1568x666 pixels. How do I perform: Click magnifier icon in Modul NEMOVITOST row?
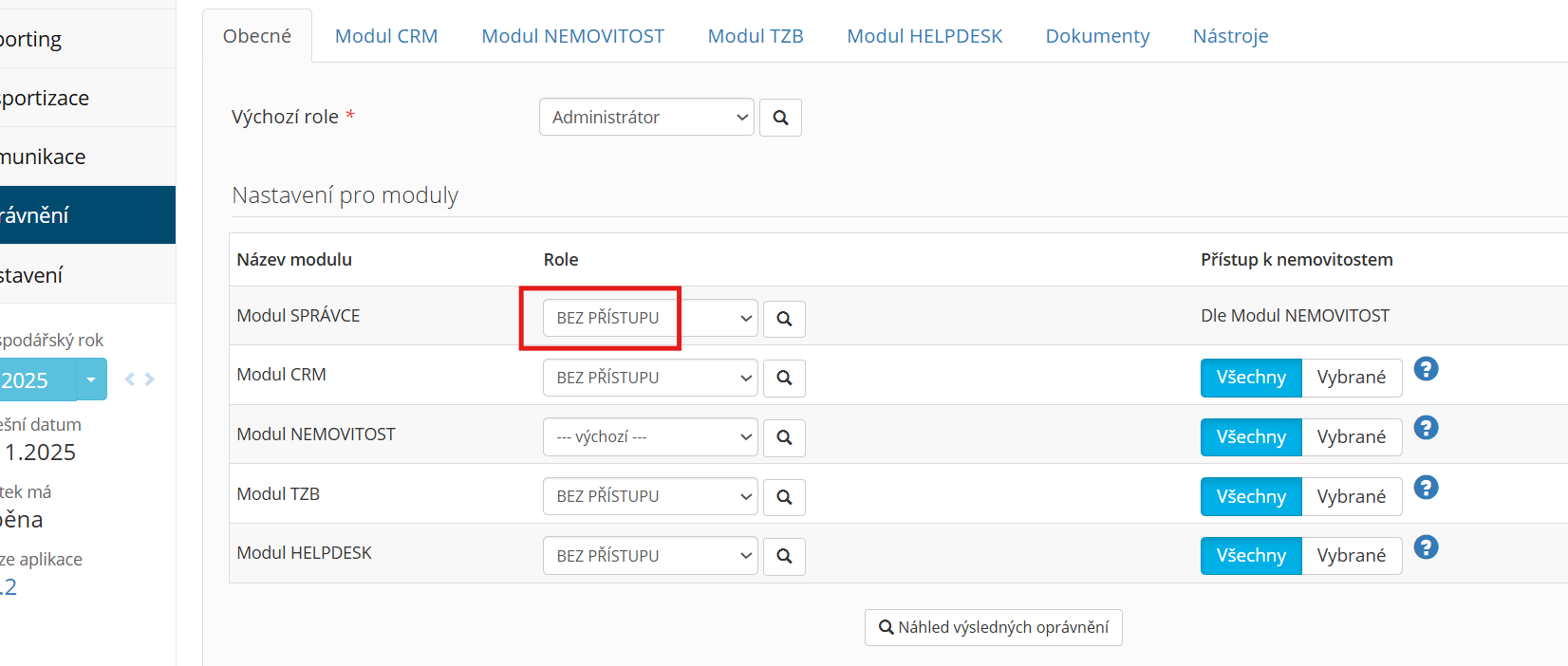click(x=784, y=437)
